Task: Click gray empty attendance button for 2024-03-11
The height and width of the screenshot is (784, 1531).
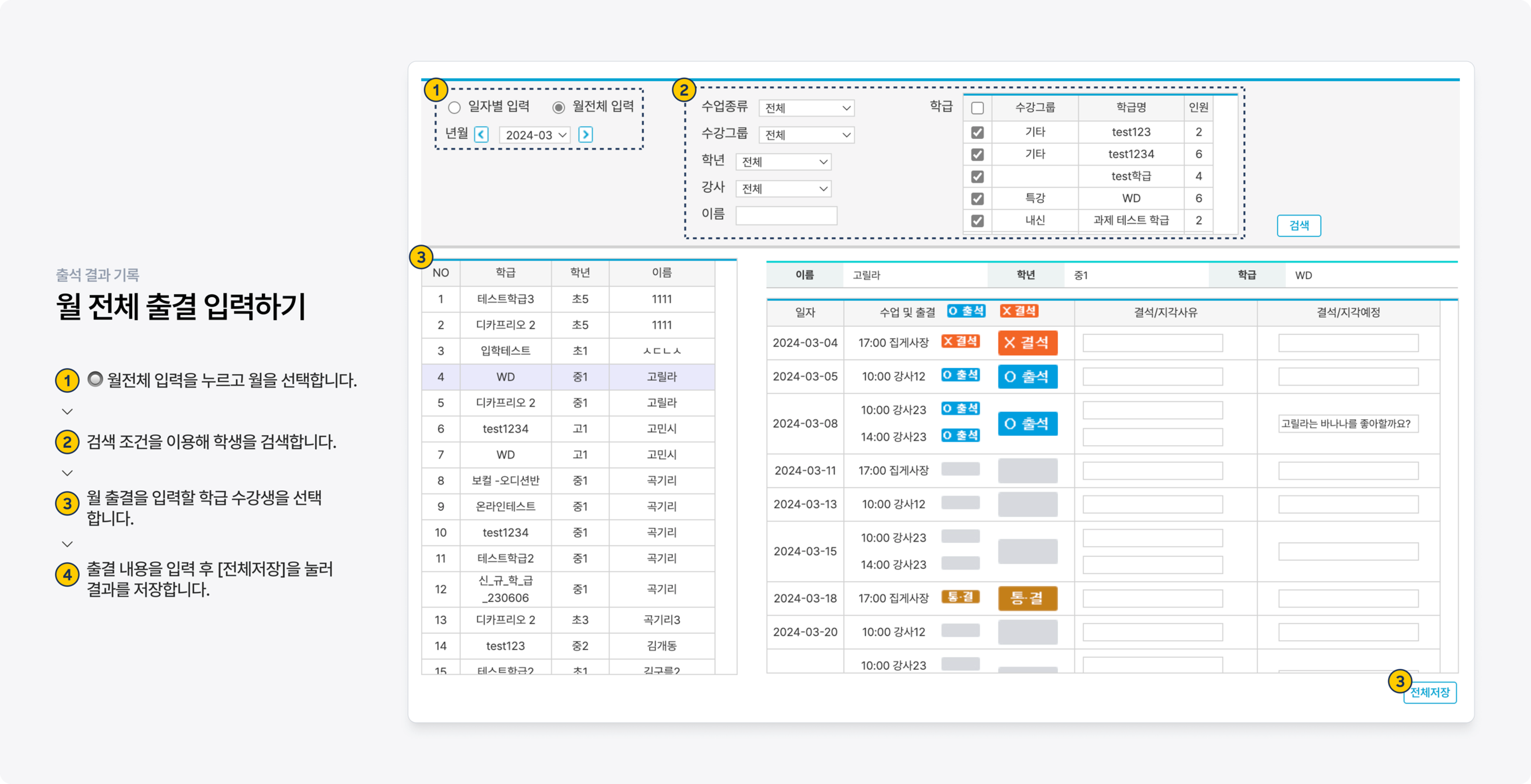Action: pyautogui.click(x=1027, y=471)
